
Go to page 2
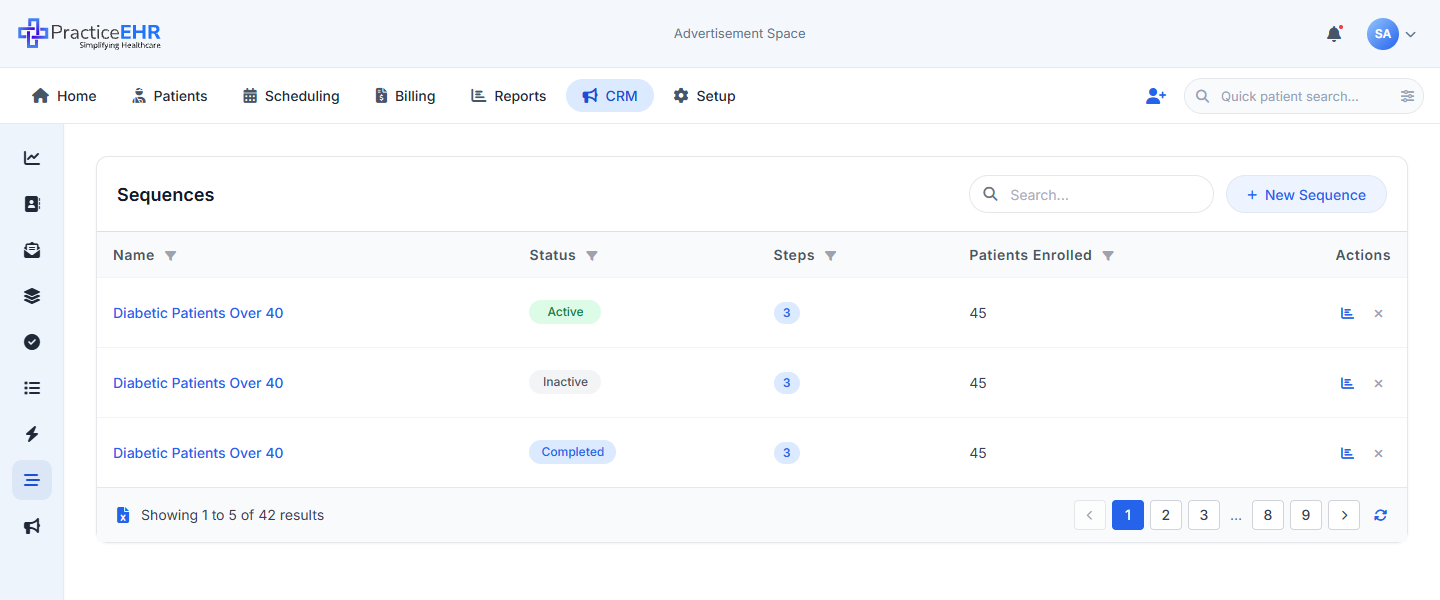tap(1166, 515)
